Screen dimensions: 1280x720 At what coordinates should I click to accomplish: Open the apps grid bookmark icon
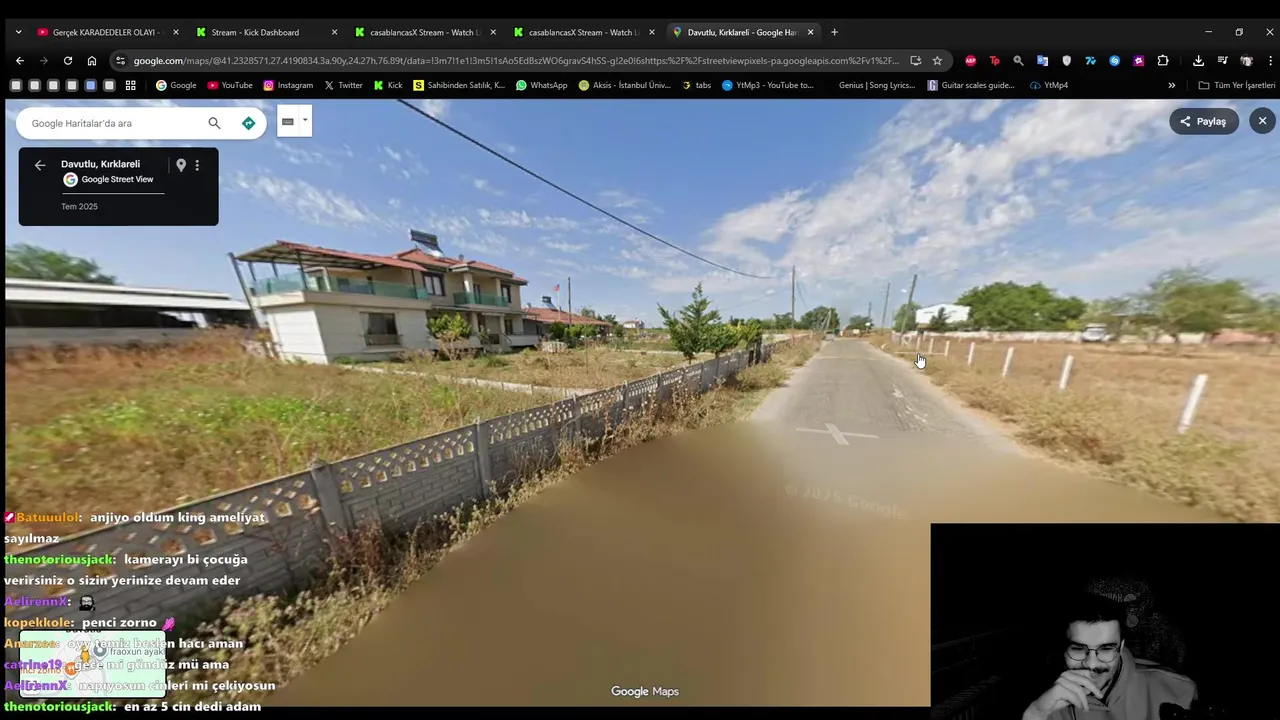[131, 85]
